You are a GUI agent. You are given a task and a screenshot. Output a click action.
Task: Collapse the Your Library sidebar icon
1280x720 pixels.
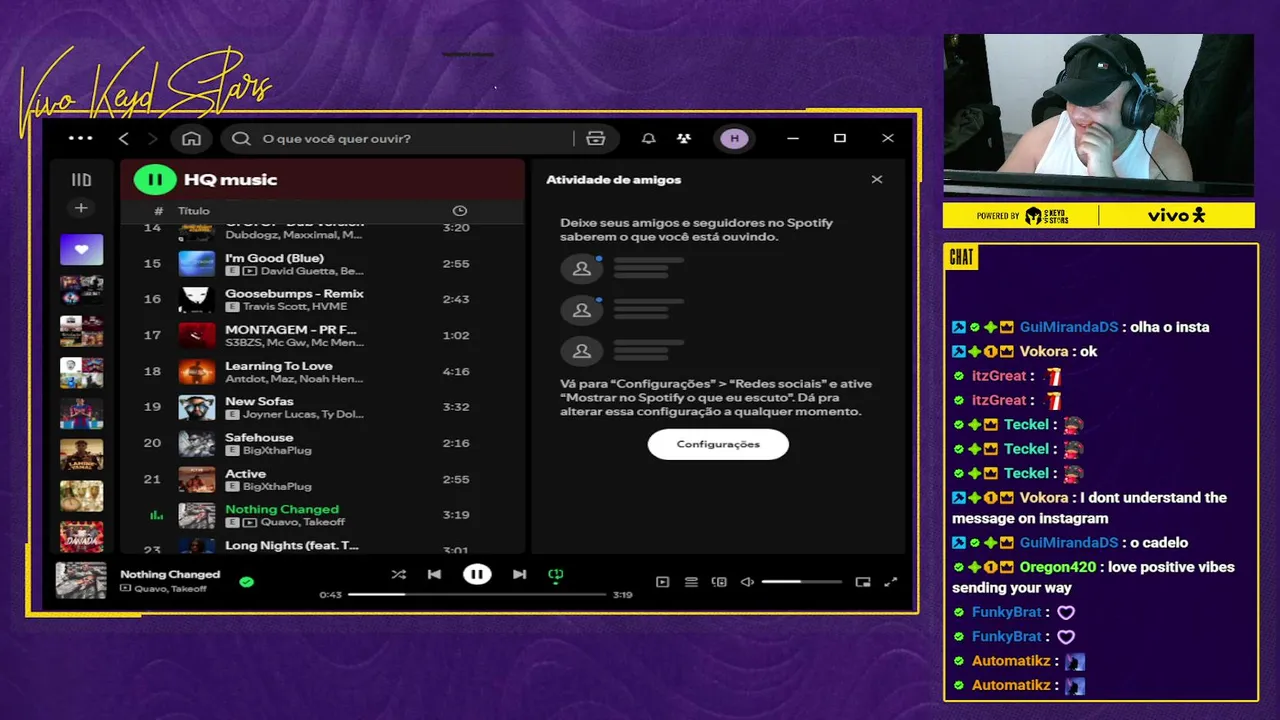(x=81, y=180)
